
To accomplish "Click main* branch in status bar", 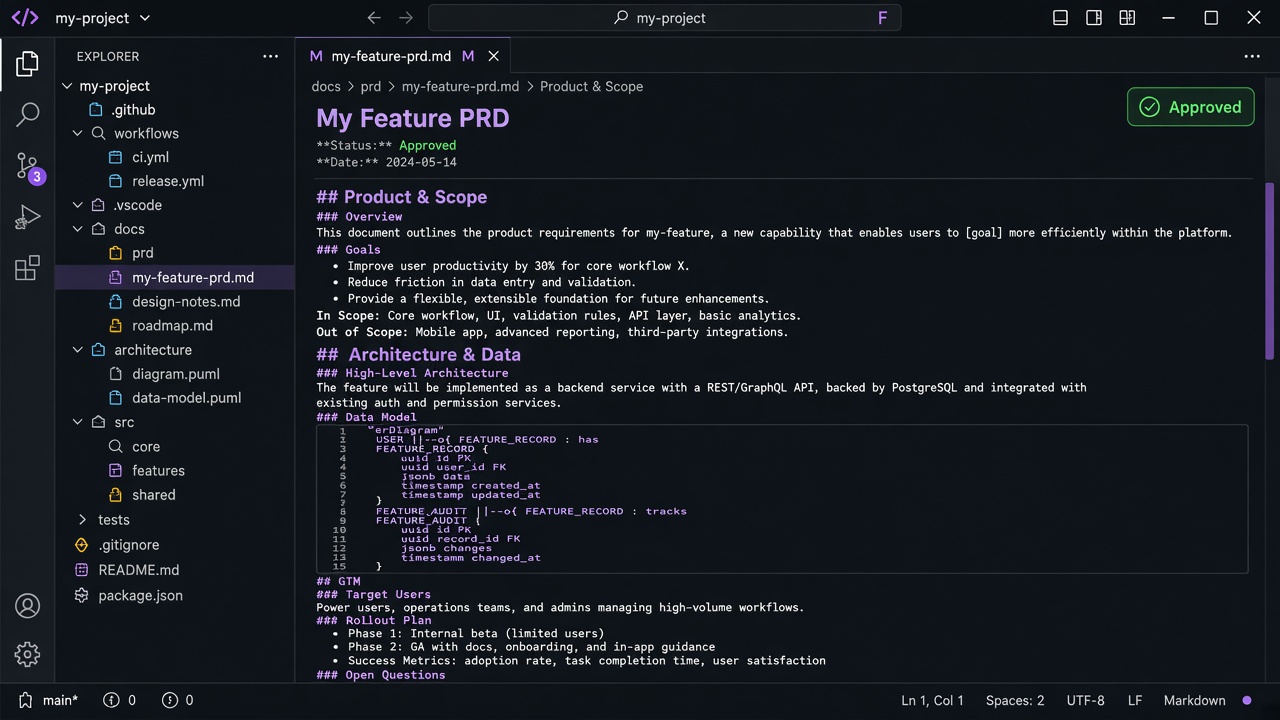I will point(50,701).
